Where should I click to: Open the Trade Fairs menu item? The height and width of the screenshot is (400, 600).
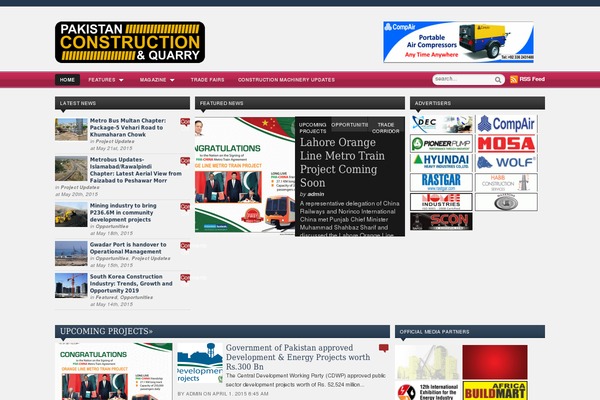coord(207,80)
